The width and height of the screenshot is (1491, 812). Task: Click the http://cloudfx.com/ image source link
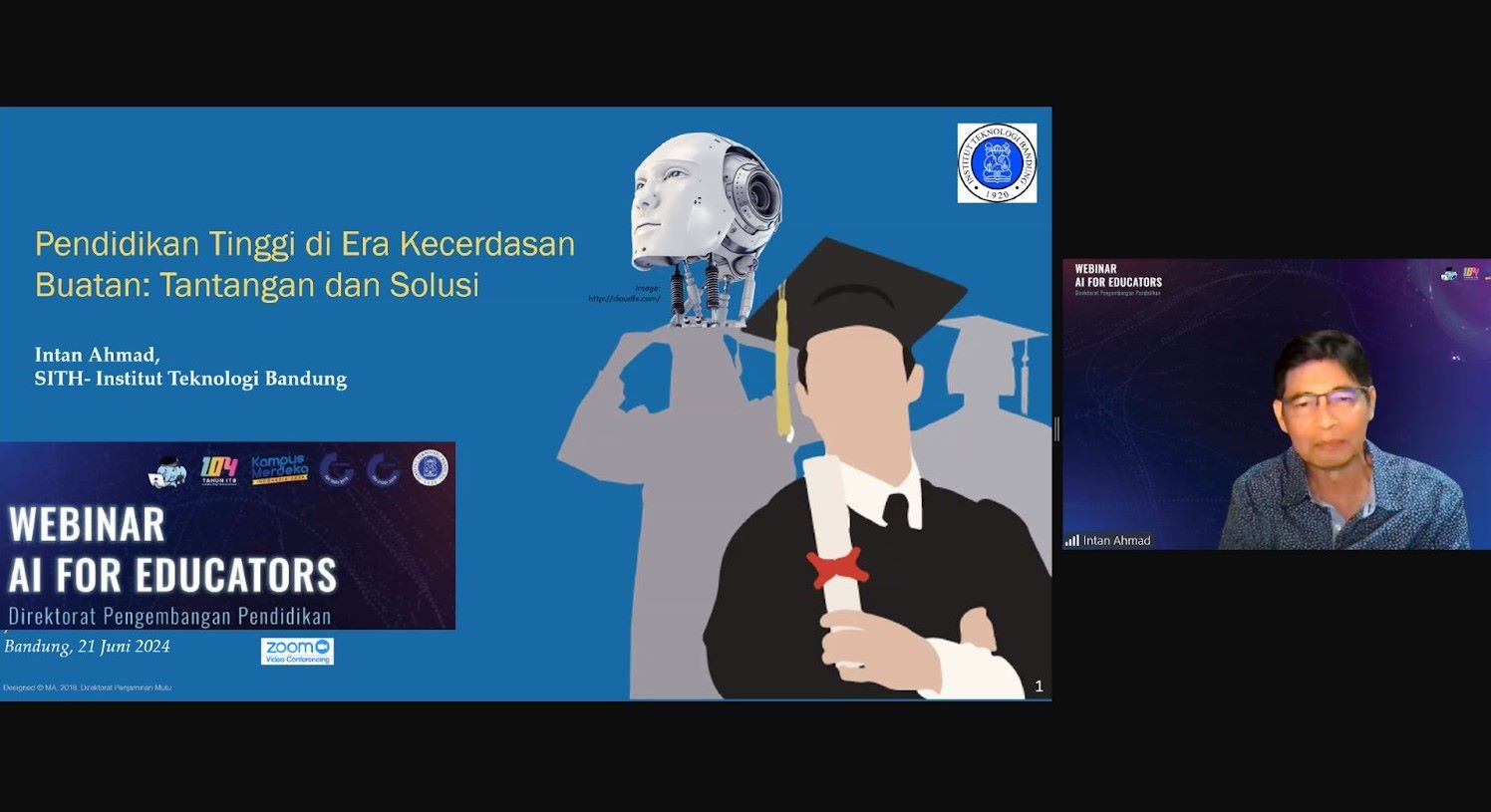tap(624, 298)
